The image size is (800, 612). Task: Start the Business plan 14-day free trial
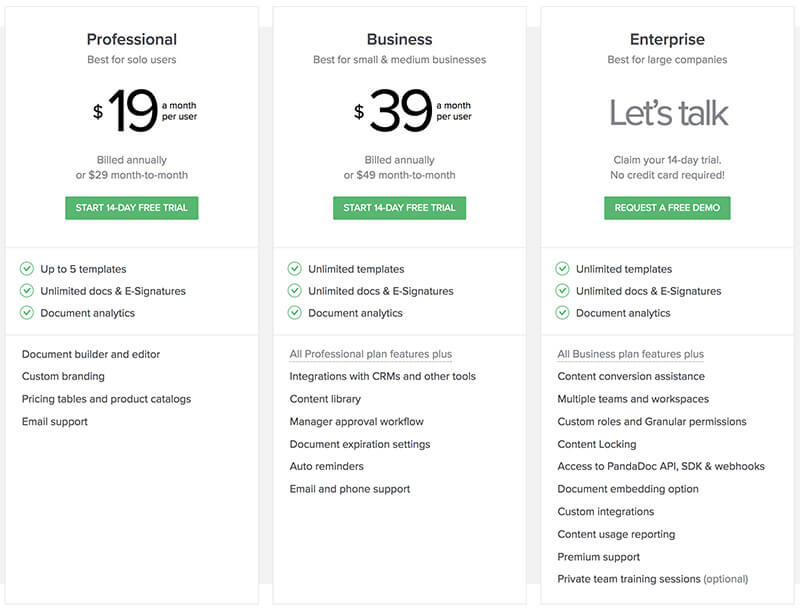click(399, 208)
